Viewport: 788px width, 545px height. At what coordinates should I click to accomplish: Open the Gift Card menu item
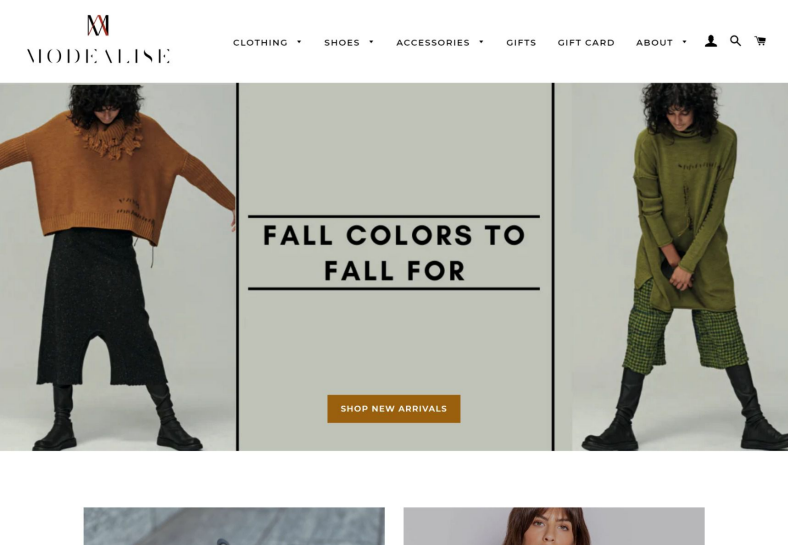(x=586, y=43)
